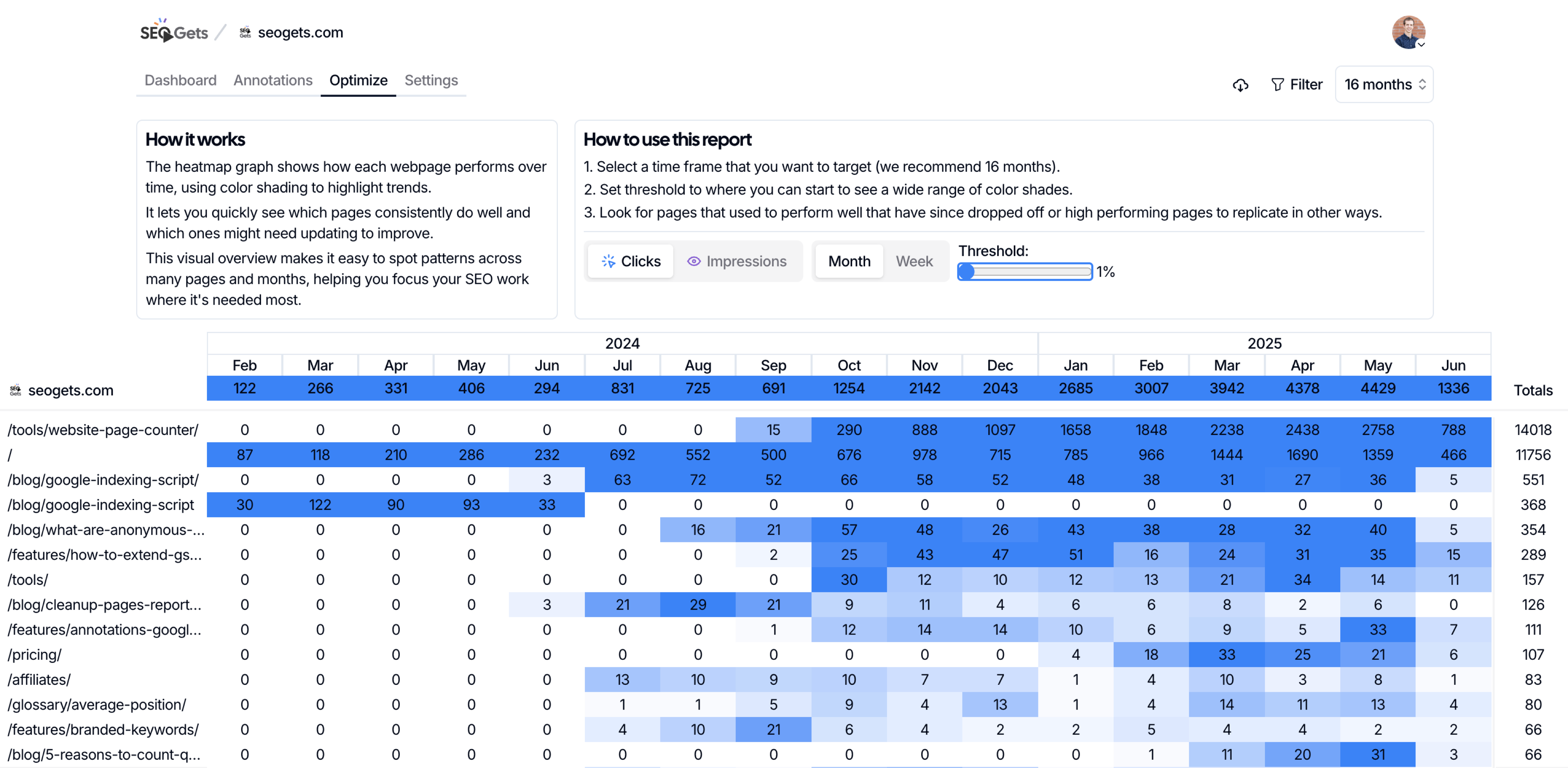1568x768 pixels.
Task: Click the seogets.com breadcrumb link
Action: [300, 32]
